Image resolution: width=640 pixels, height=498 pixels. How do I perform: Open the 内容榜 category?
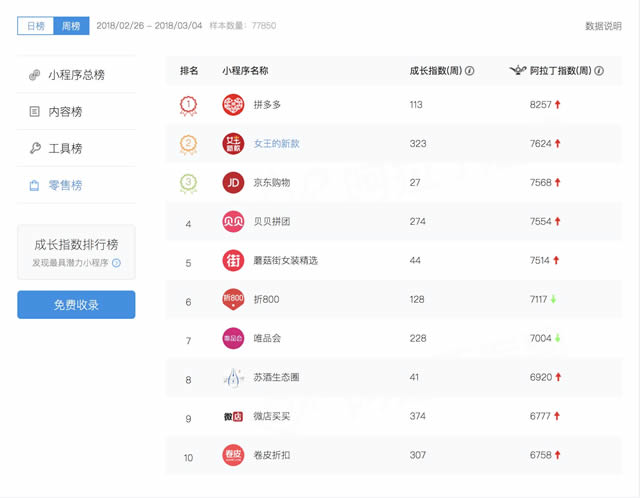click(65, 112)
